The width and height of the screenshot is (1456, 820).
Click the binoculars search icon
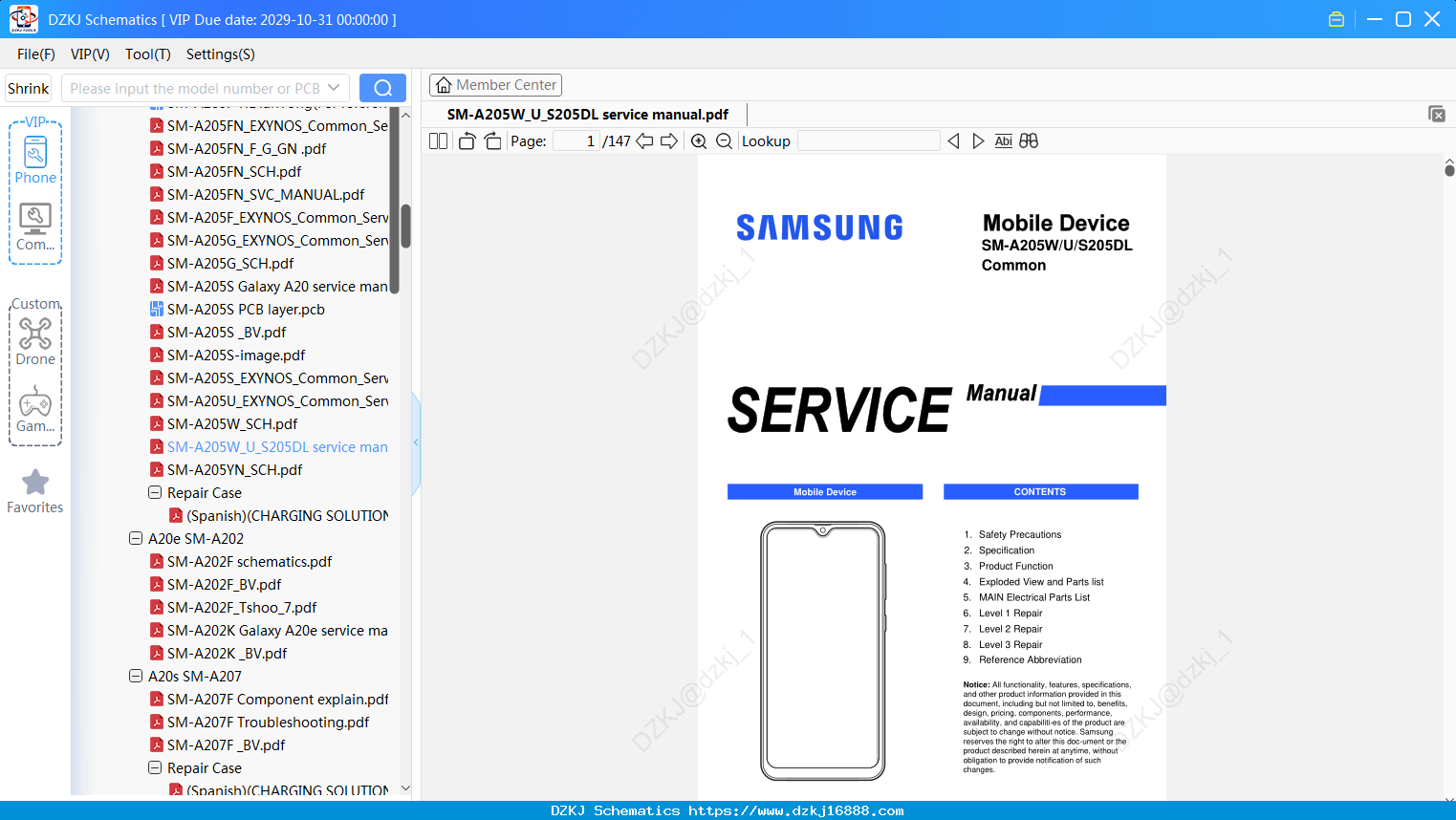(1029, 141)
